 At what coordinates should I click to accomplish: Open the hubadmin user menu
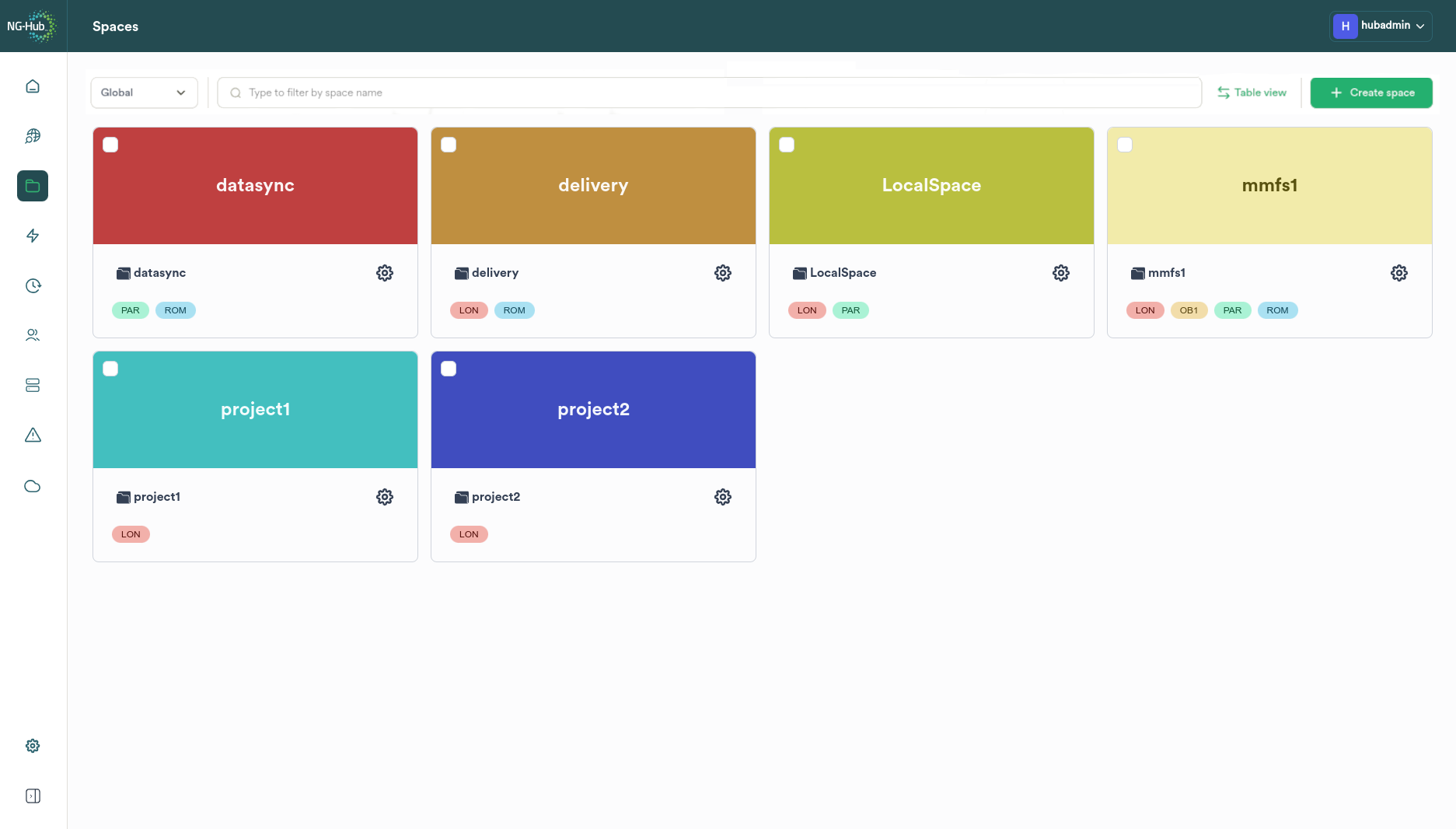coord(1380,26)
